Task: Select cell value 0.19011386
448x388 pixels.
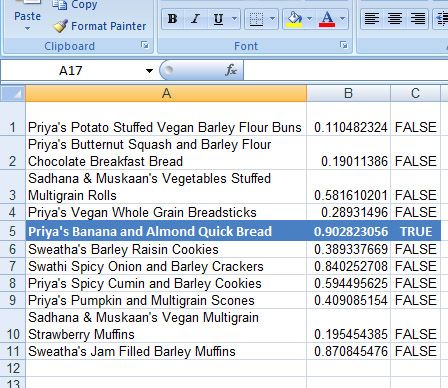Action: point(348,153)
